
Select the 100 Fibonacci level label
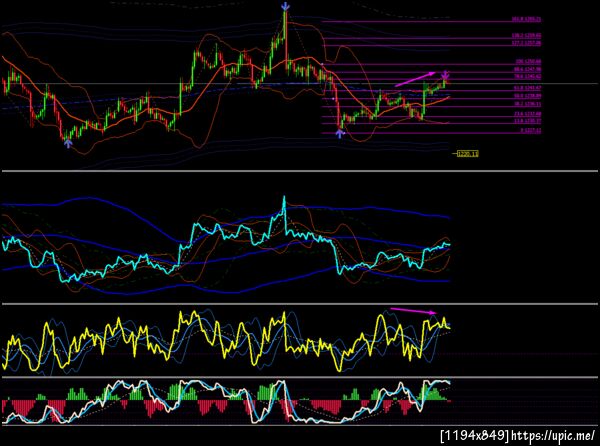pyautogui.click(x=528, y=62)
